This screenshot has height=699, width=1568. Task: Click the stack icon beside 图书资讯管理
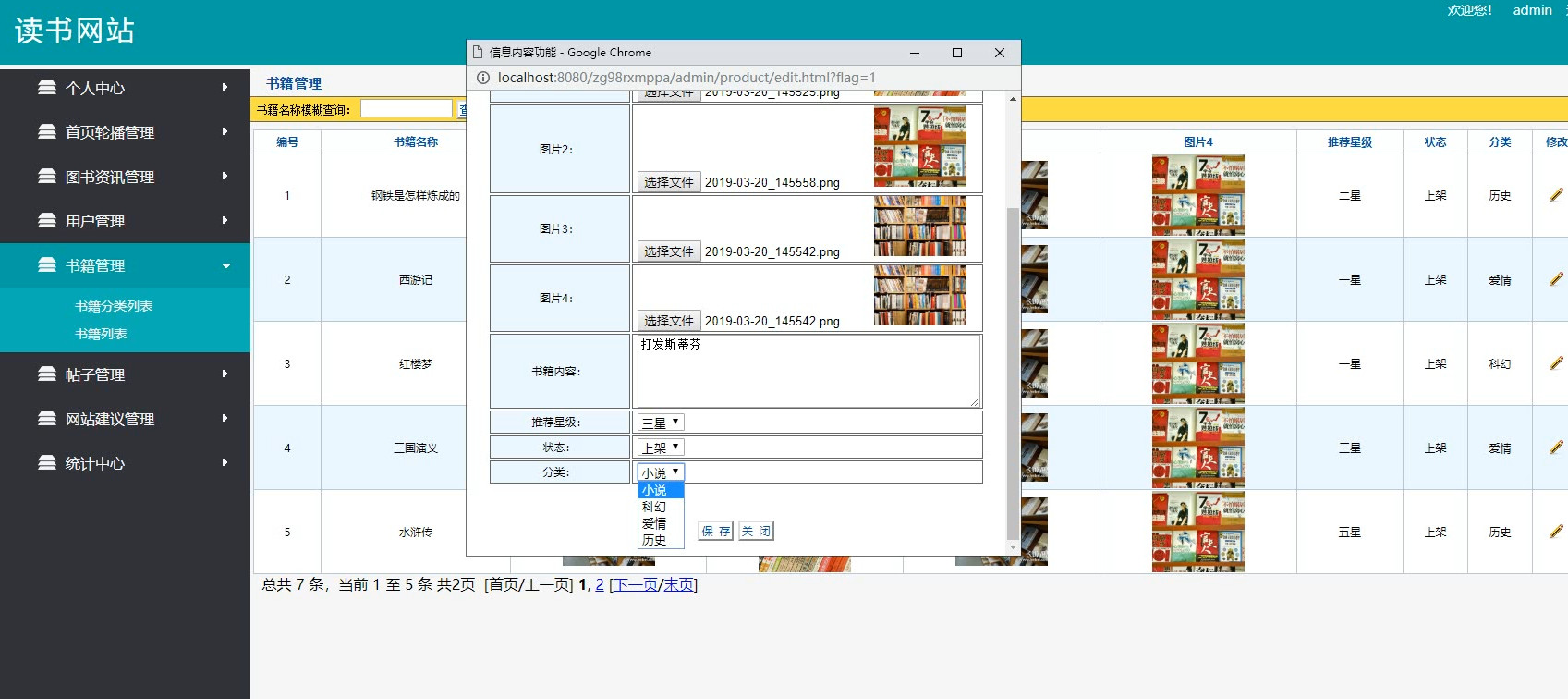(47, 177)
